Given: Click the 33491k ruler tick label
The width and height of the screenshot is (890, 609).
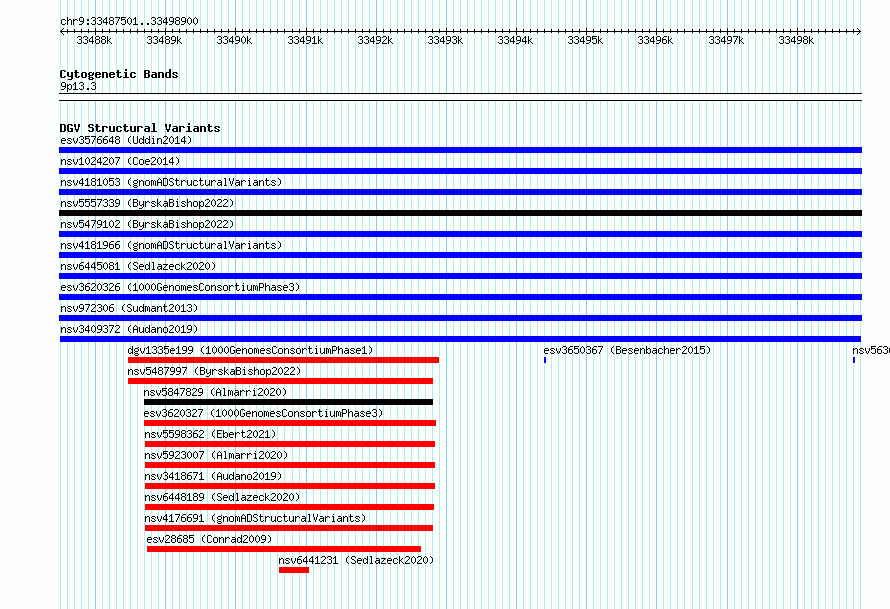Looking at the screenshot, I should 305,40.
